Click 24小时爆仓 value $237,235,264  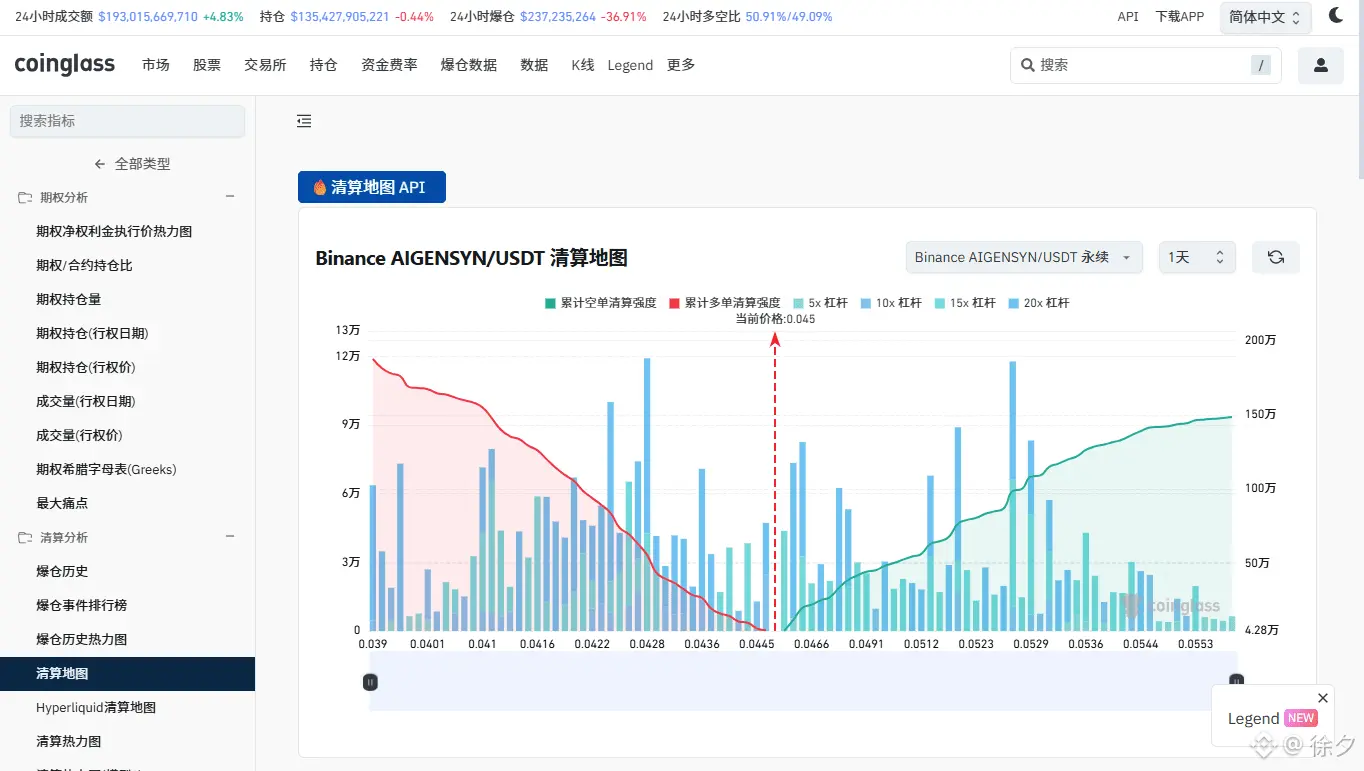[558, 17]
